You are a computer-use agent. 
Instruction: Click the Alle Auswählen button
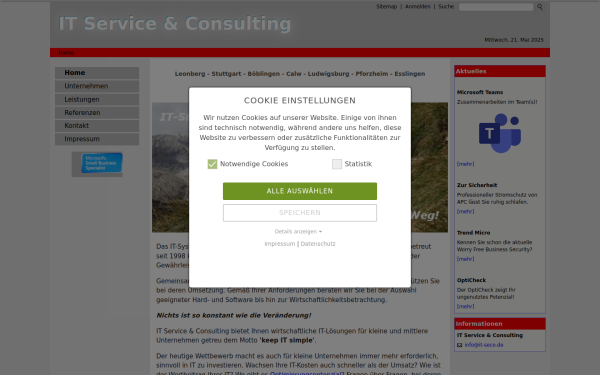tap(300, 191)
